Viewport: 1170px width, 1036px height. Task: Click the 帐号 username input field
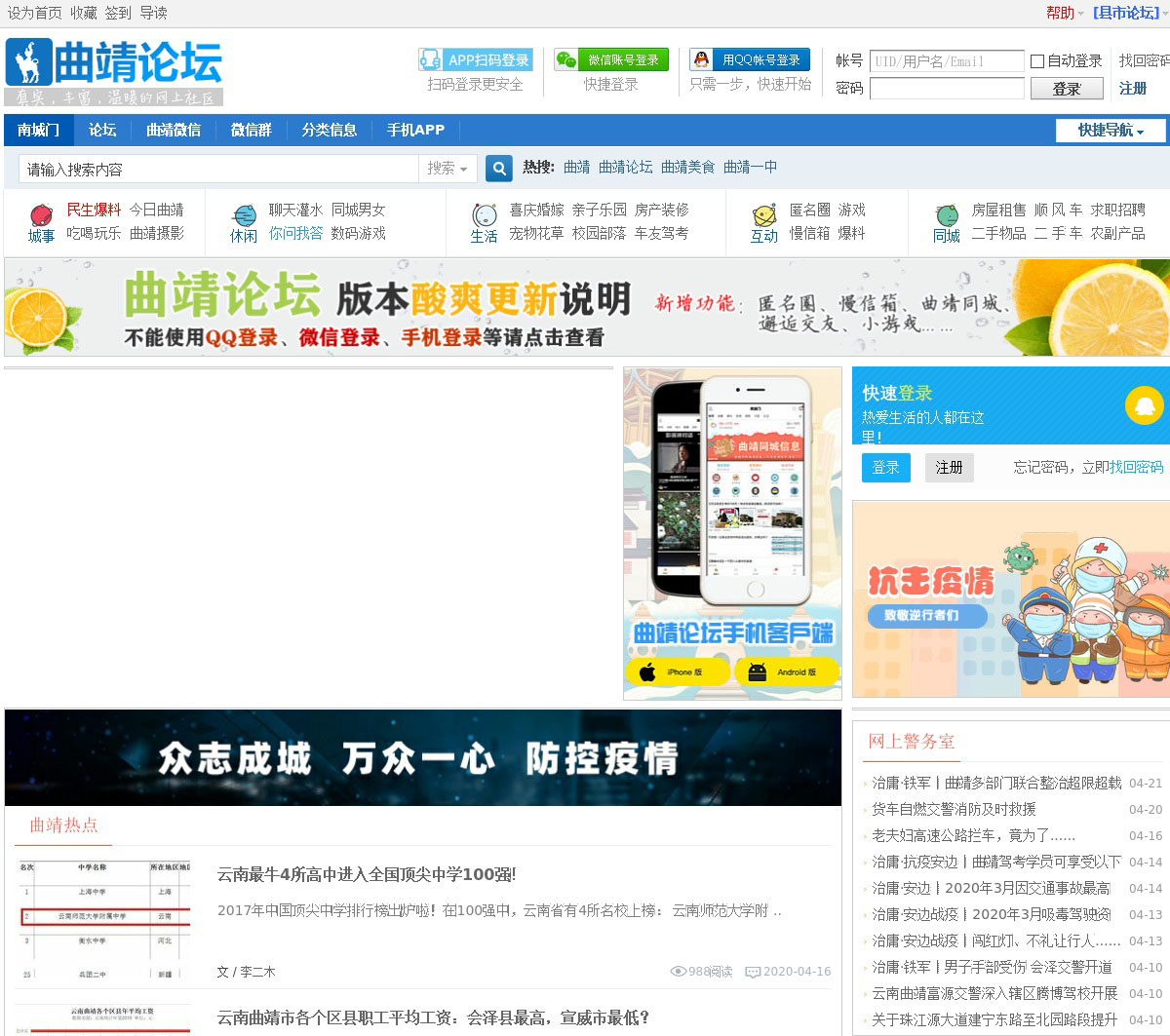pyautogui.click(x=946, y=61)
